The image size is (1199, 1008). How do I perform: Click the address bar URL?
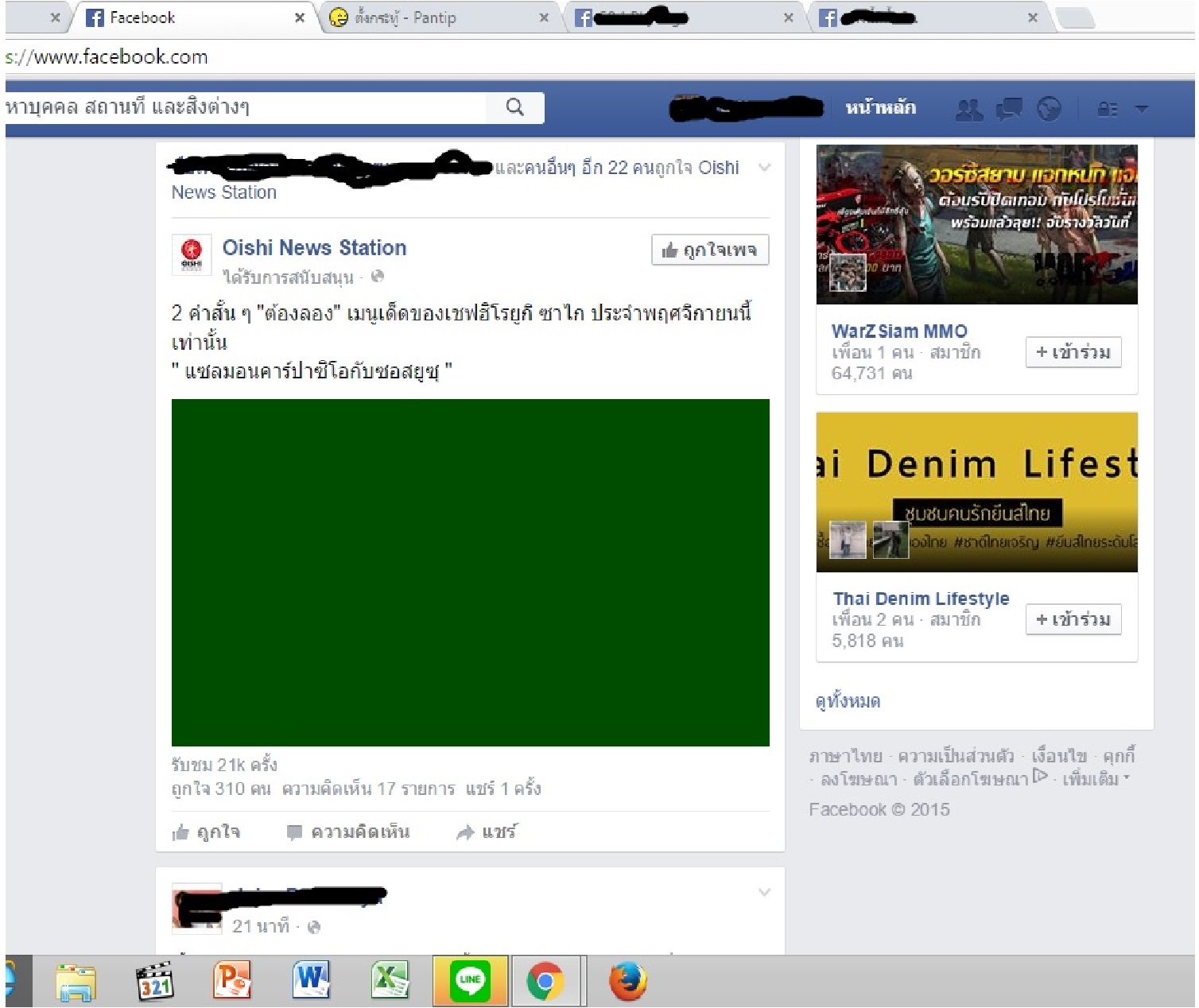pyautogui.click(x=107, y=56)
